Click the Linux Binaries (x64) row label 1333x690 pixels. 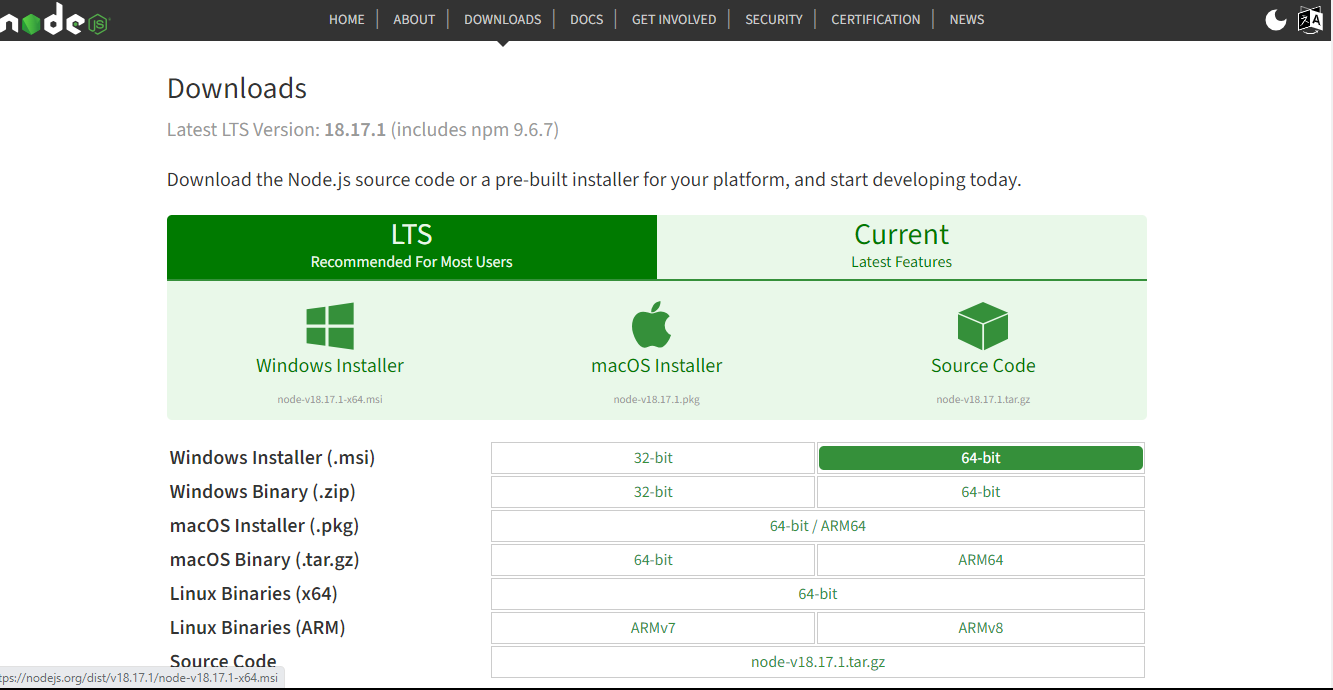pyautogui.click(x=254, y=594)
